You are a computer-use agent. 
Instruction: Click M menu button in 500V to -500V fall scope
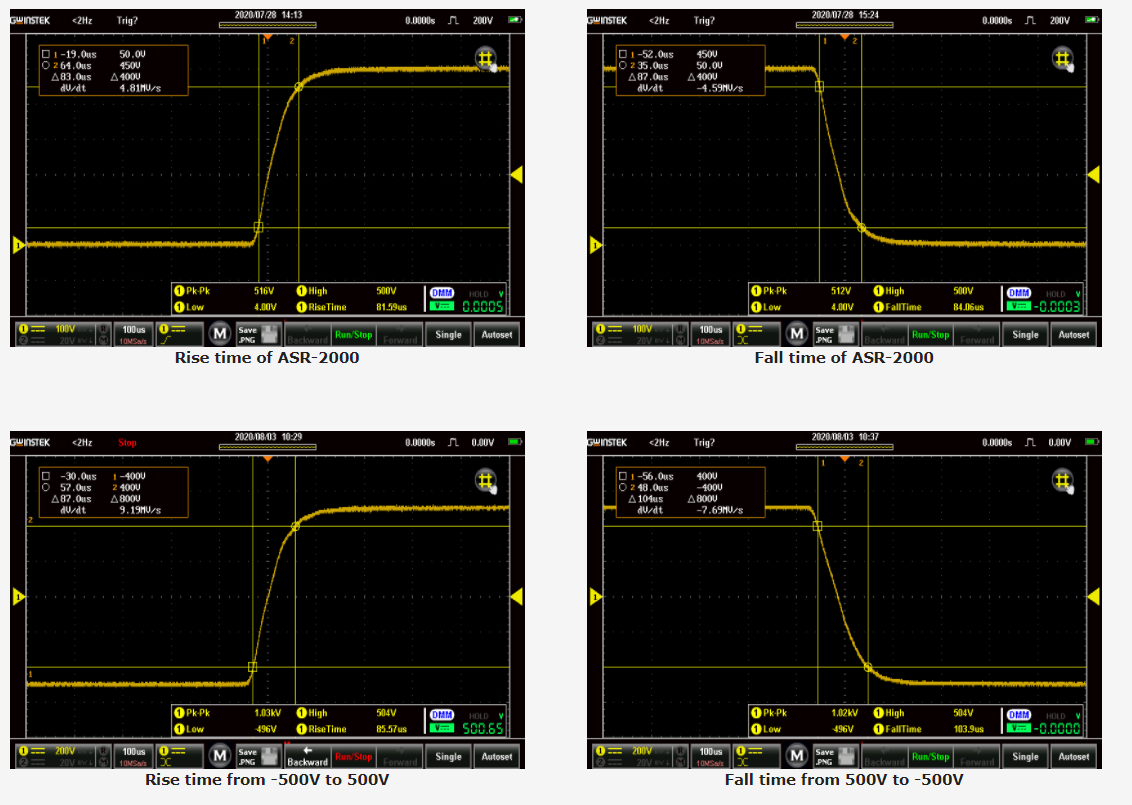796,757
